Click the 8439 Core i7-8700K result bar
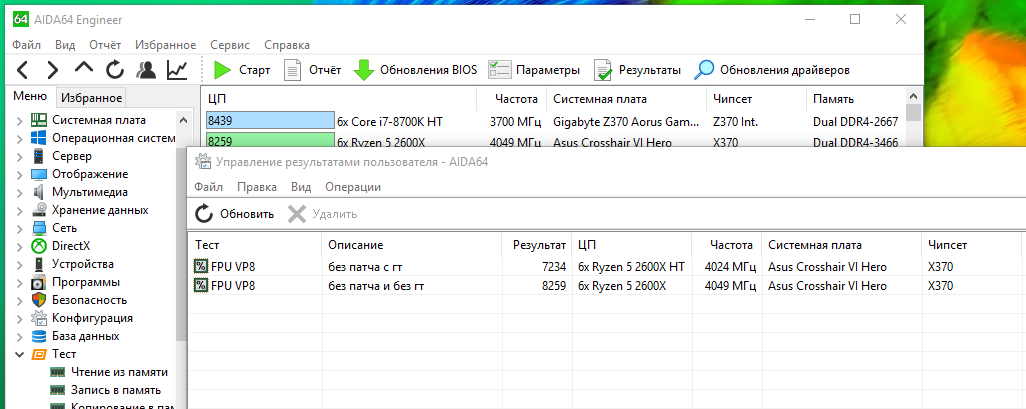1026x409 pixels. tap(270, 121)
